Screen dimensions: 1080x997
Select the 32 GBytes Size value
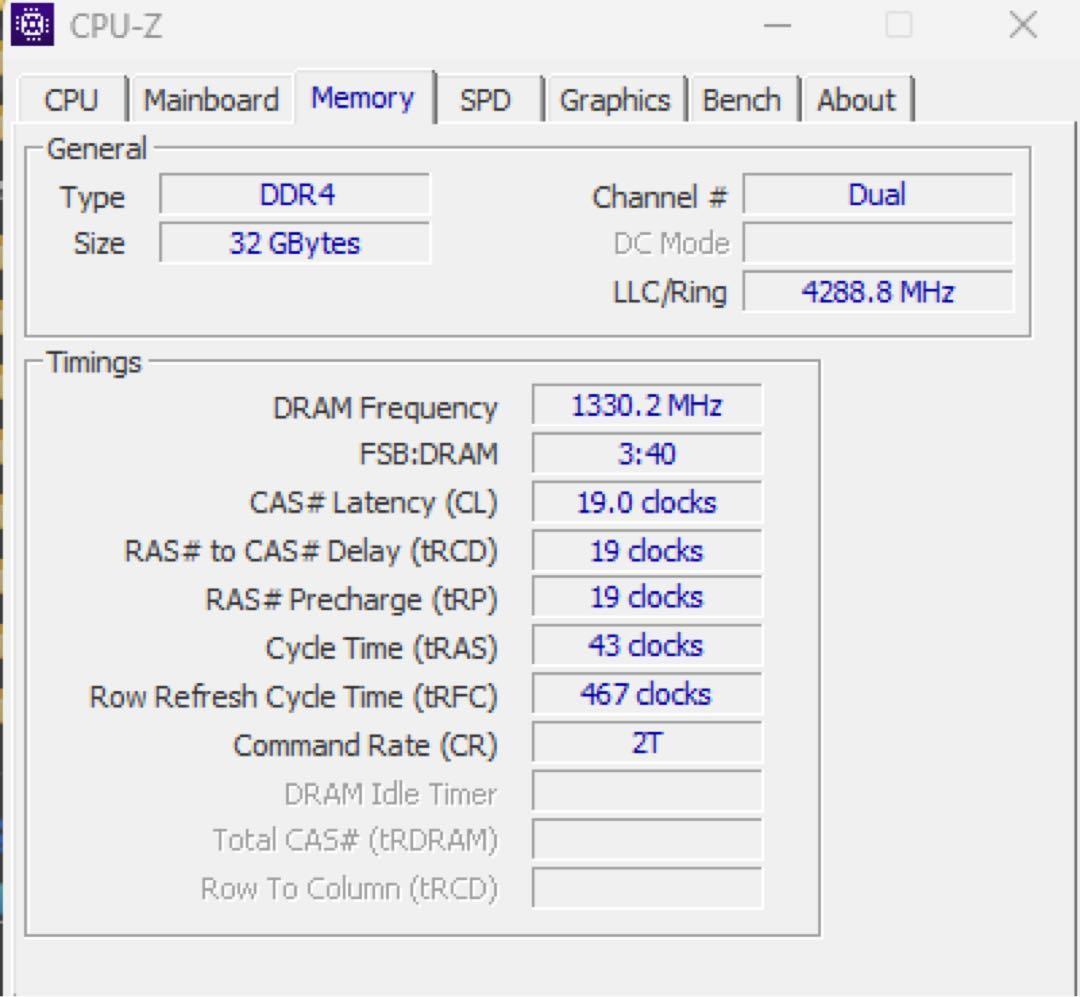[x=295, y=240]
